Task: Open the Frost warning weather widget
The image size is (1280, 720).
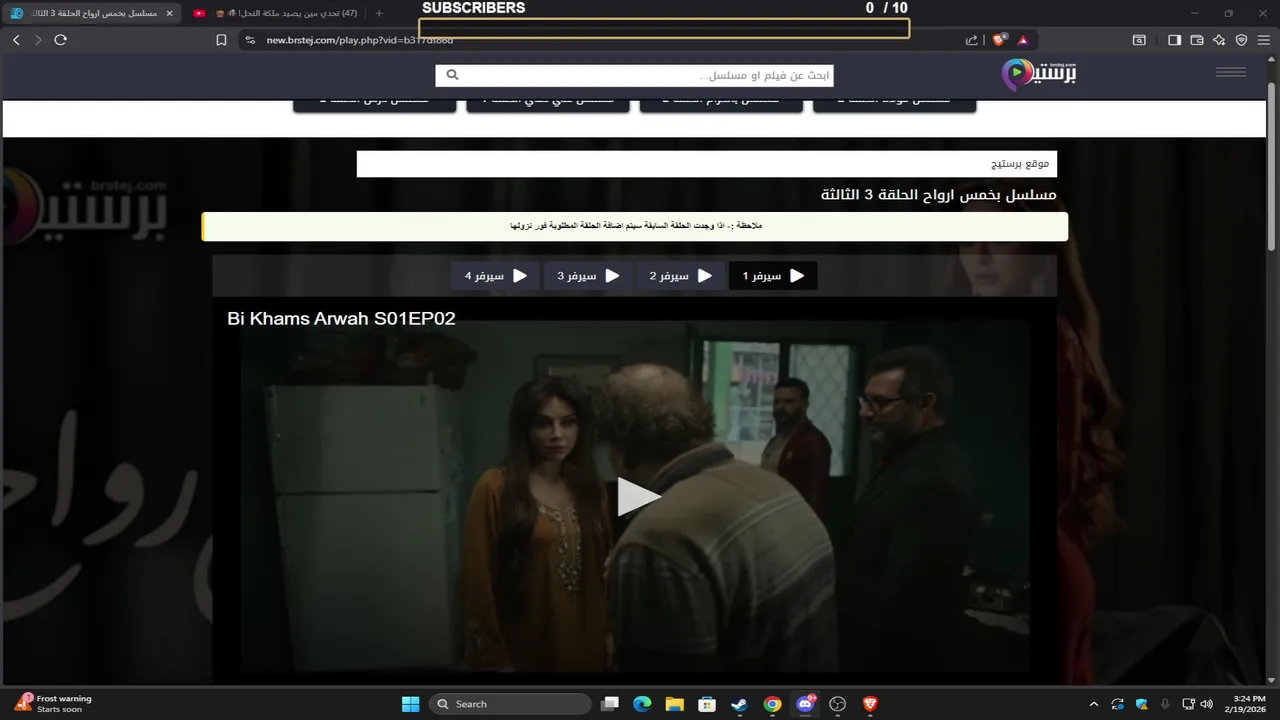Action: coord(55,704)
